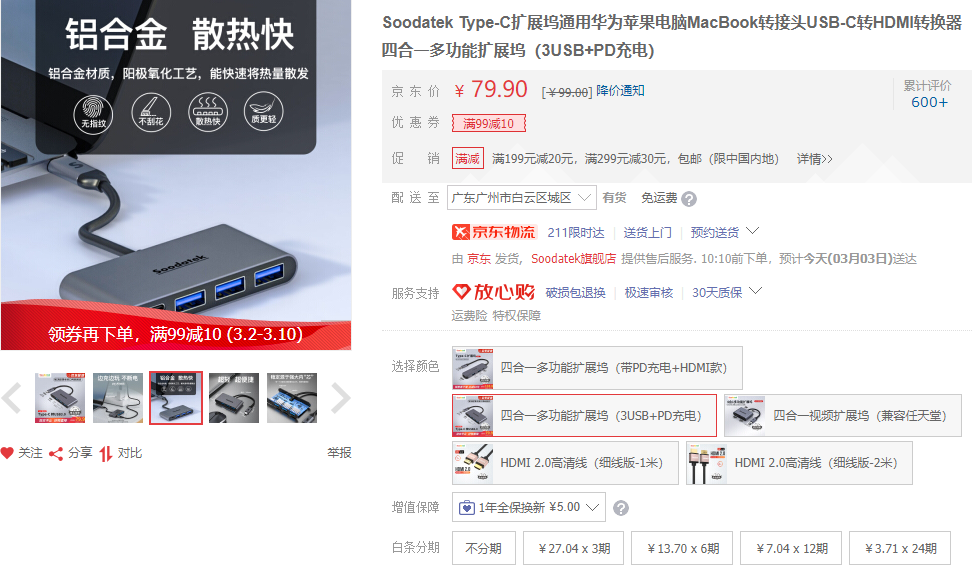Viewport: 972px width, 566px height.
Task: Expand the 1年全保换新 warranty dropdown
Action: point(529,507)
